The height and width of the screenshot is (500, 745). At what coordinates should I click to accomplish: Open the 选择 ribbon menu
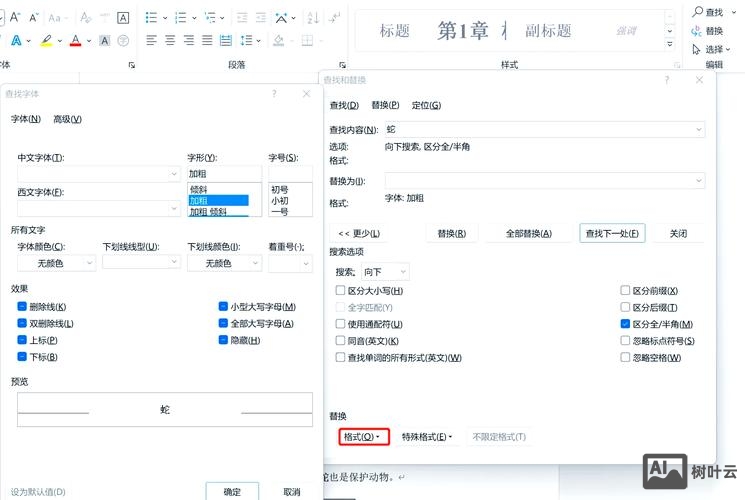point(711,49)
